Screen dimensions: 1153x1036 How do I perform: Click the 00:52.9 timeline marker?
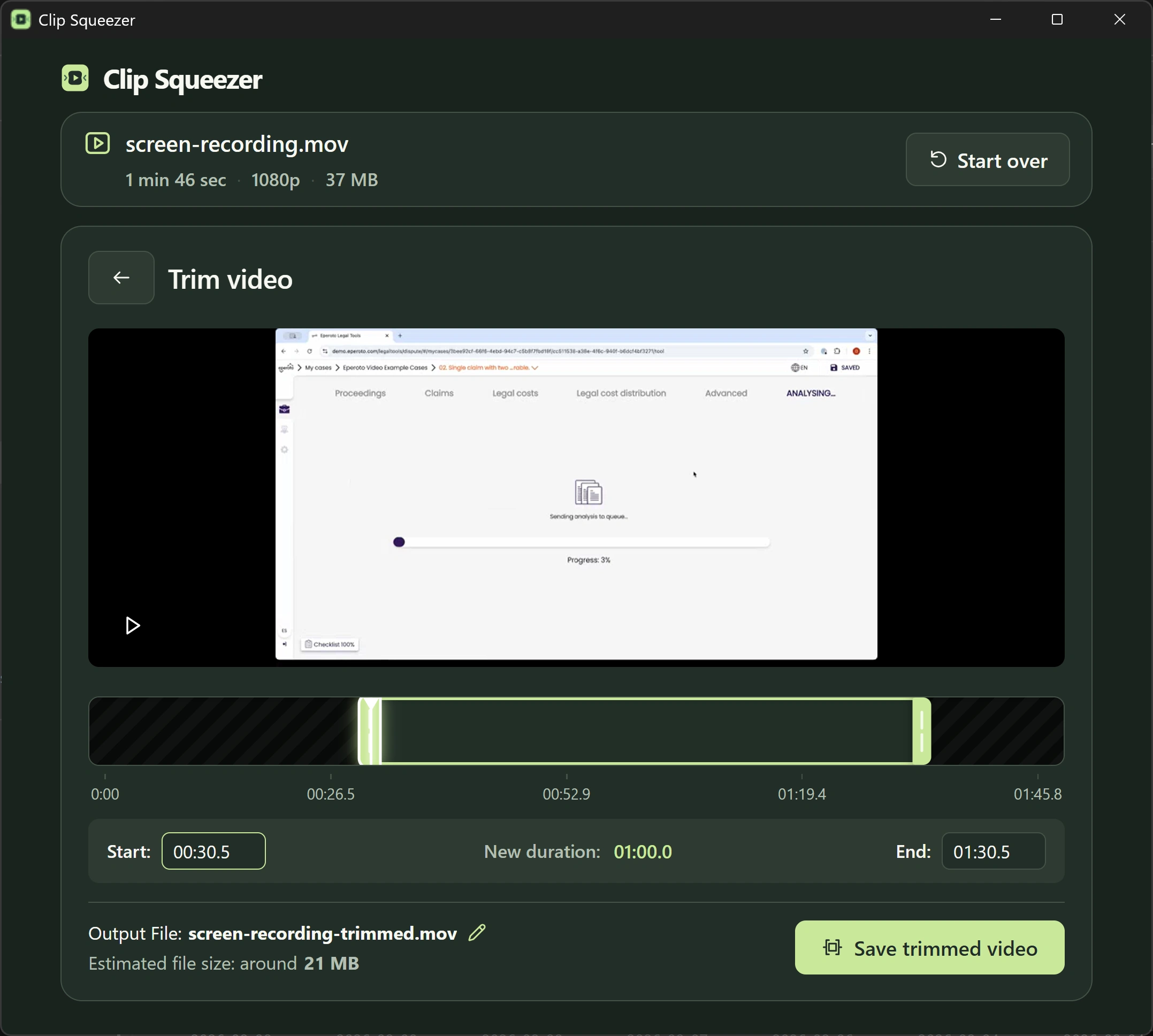[566, 794]
